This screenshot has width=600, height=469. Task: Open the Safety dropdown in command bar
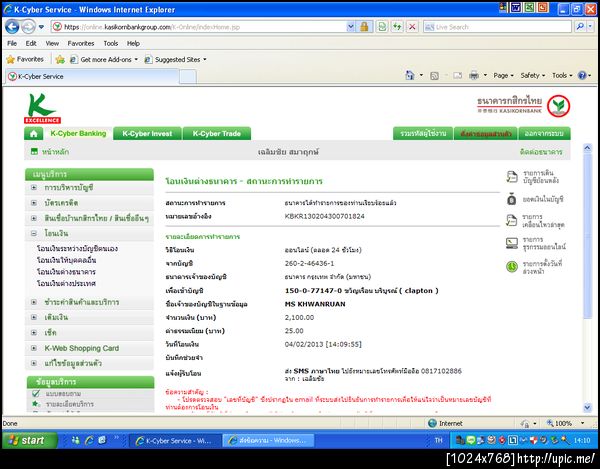click(533, 75)
